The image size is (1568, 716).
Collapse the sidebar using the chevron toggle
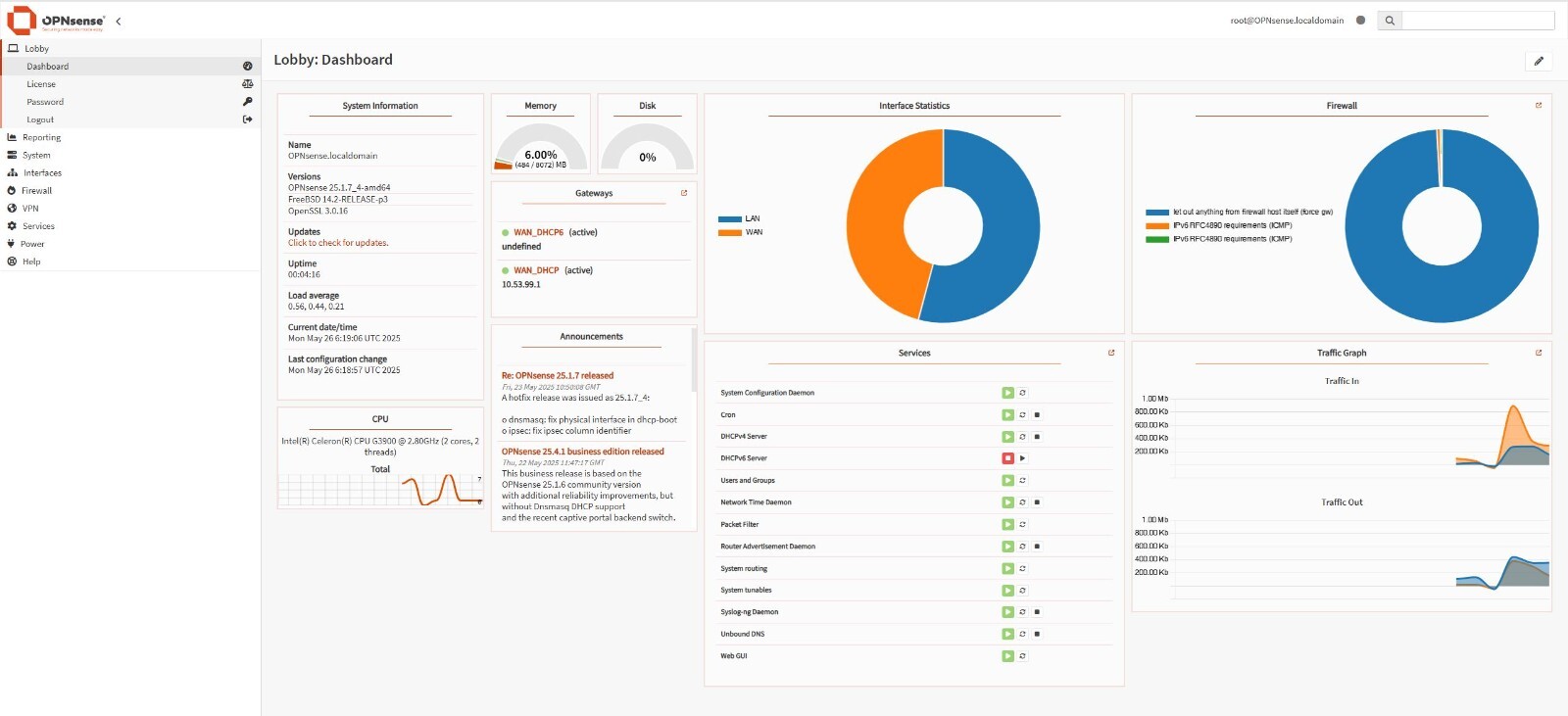pos(119,21)
